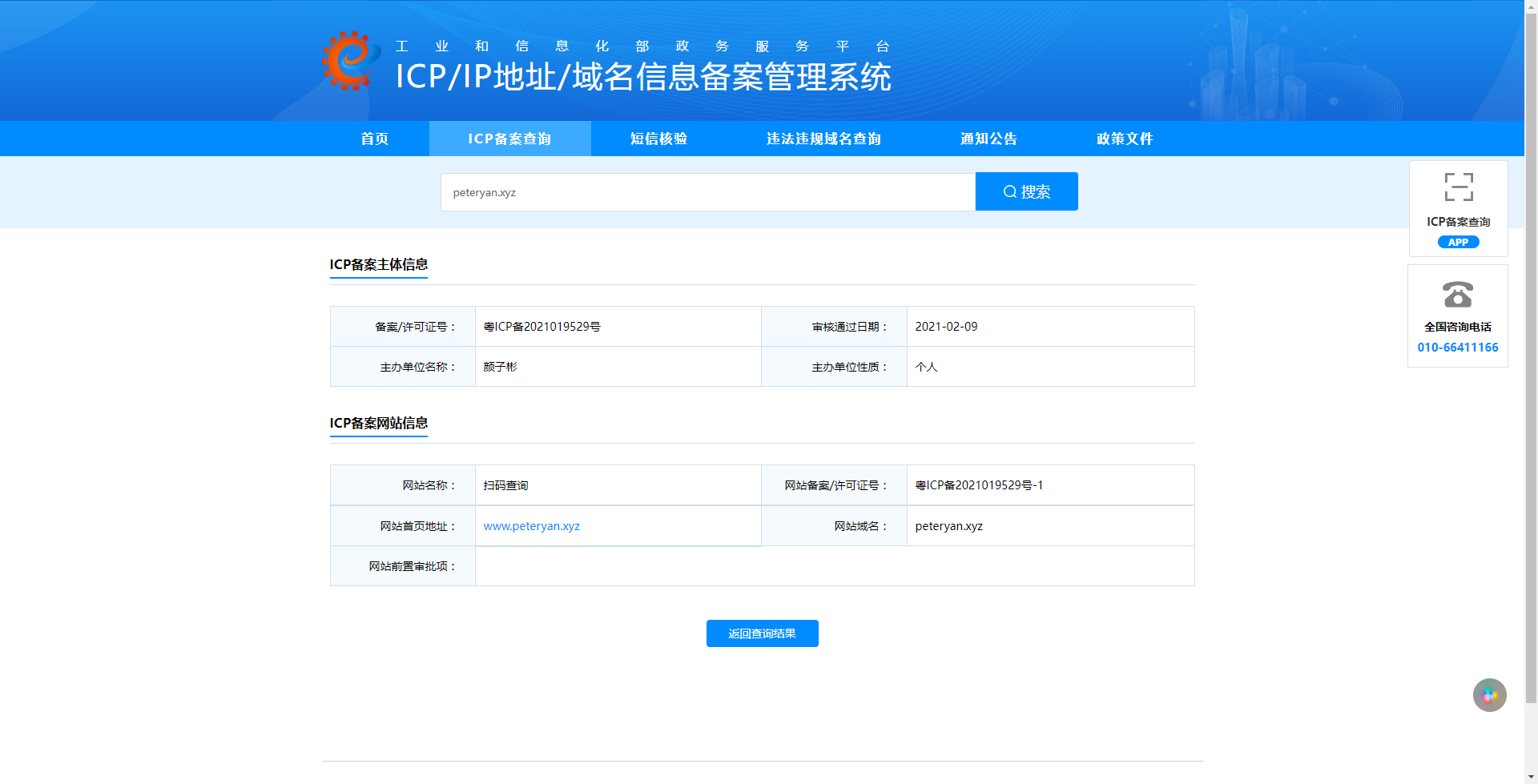Select the ICP备案查询 tab

(510, 139)
